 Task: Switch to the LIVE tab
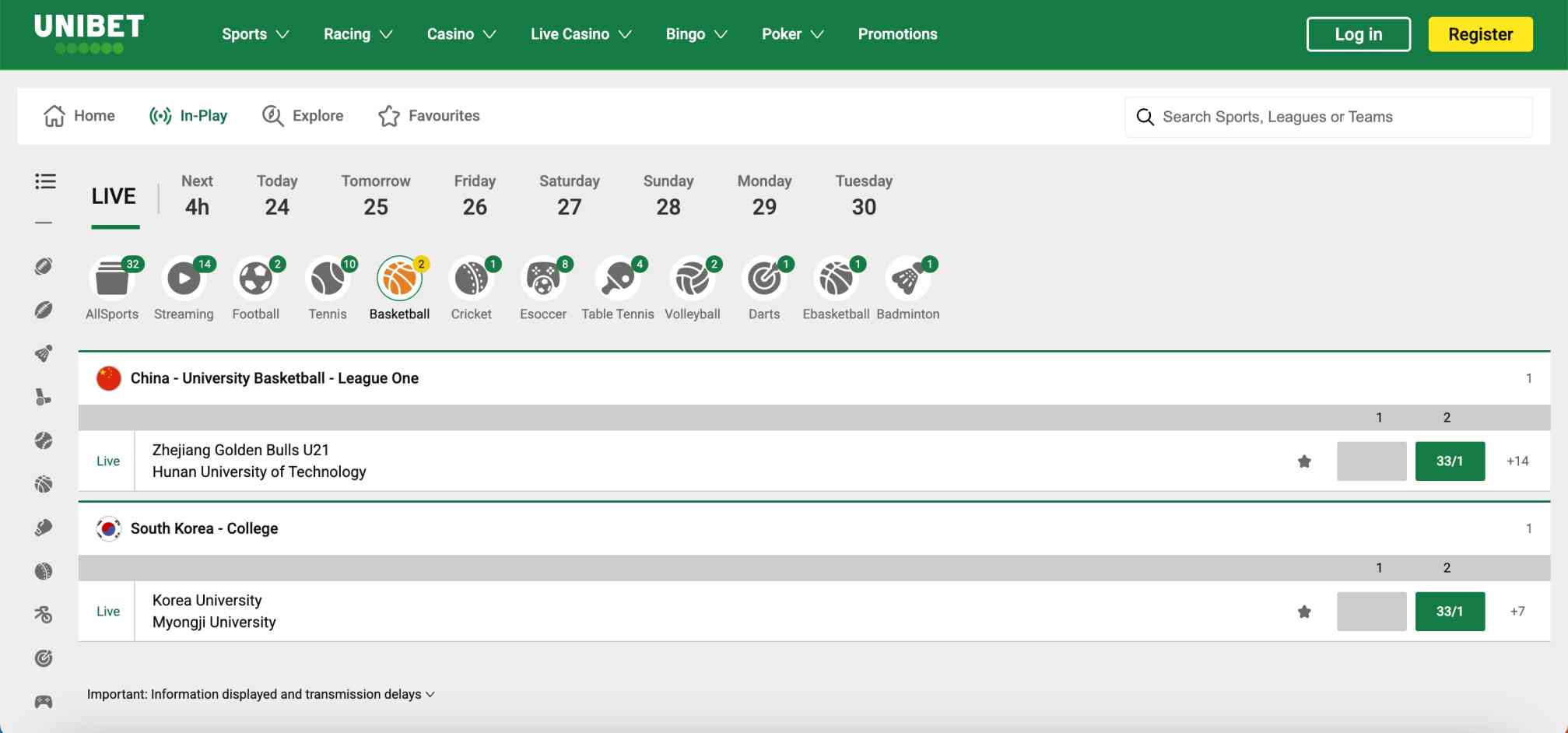point(114,196)
